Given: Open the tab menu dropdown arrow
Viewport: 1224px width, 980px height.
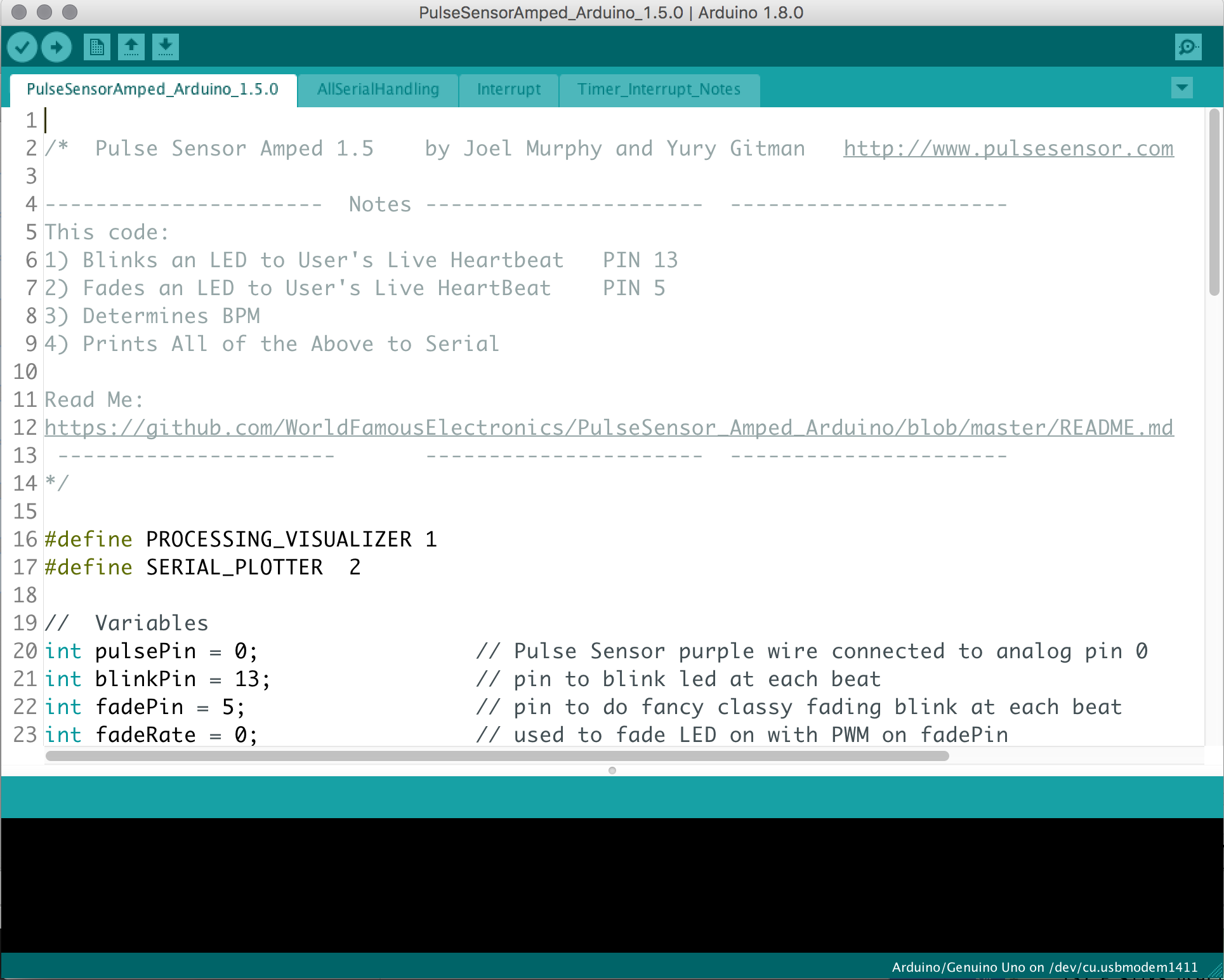Looking at the screenshot, I should tap(1181, 88).
